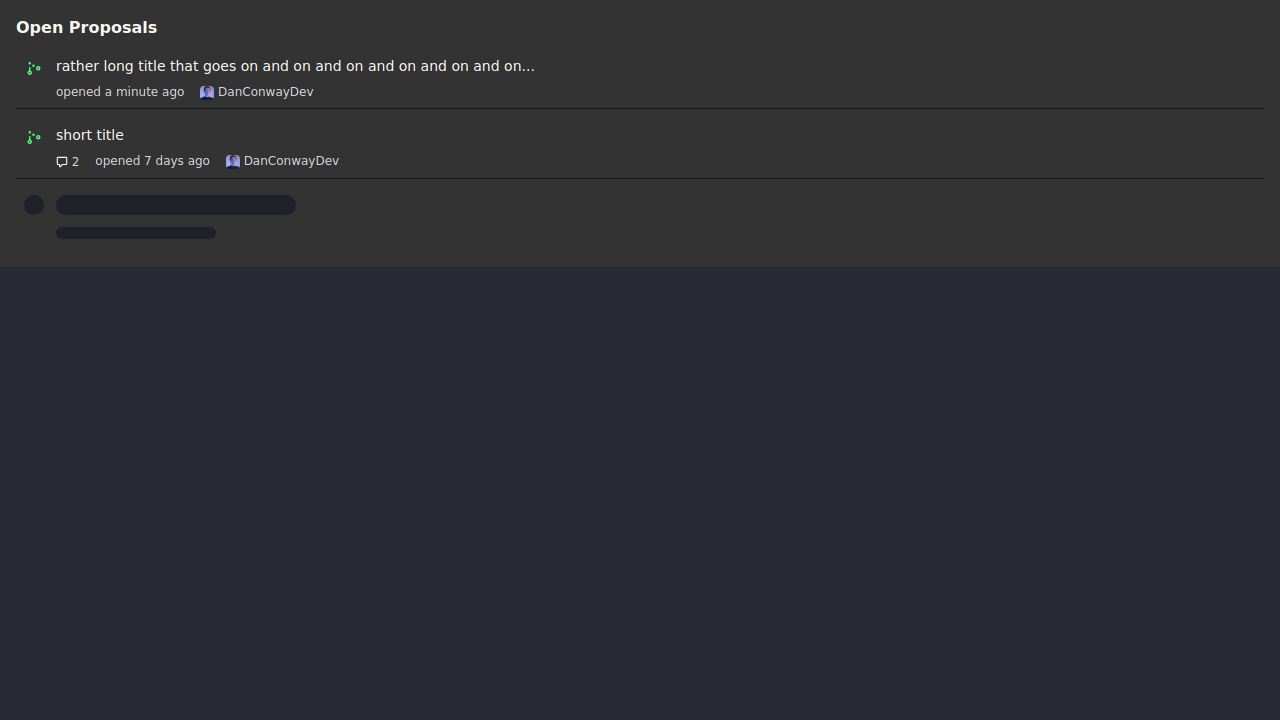The width and height of the screenshot is (1280, 720).
Task: Click the proposal icon beside "short title"
Action: pos(34,137)
